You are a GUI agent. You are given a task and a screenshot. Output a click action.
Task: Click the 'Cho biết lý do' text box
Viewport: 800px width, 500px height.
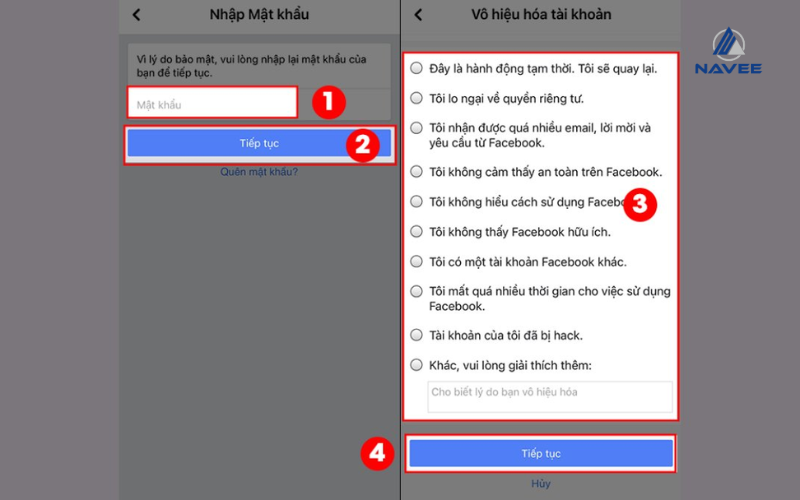[x=550, y=396]
